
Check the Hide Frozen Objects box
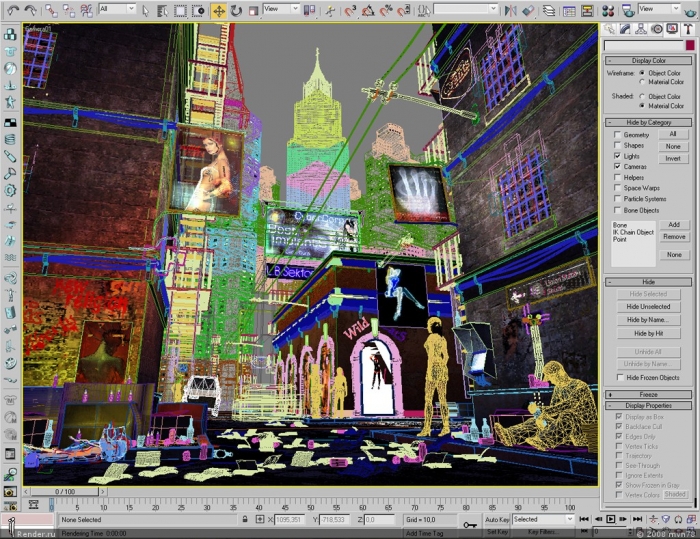620,377
